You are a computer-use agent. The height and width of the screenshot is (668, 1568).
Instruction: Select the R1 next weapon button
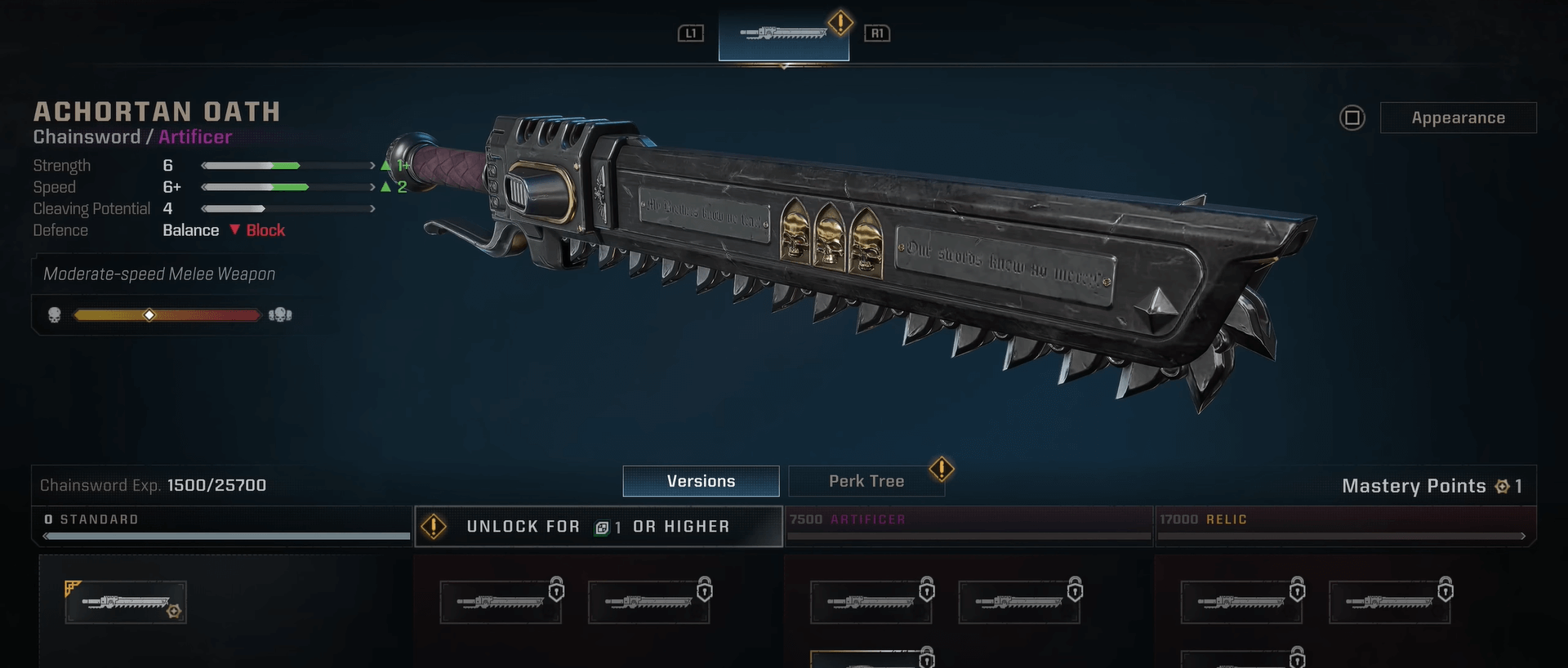point(877,33)
